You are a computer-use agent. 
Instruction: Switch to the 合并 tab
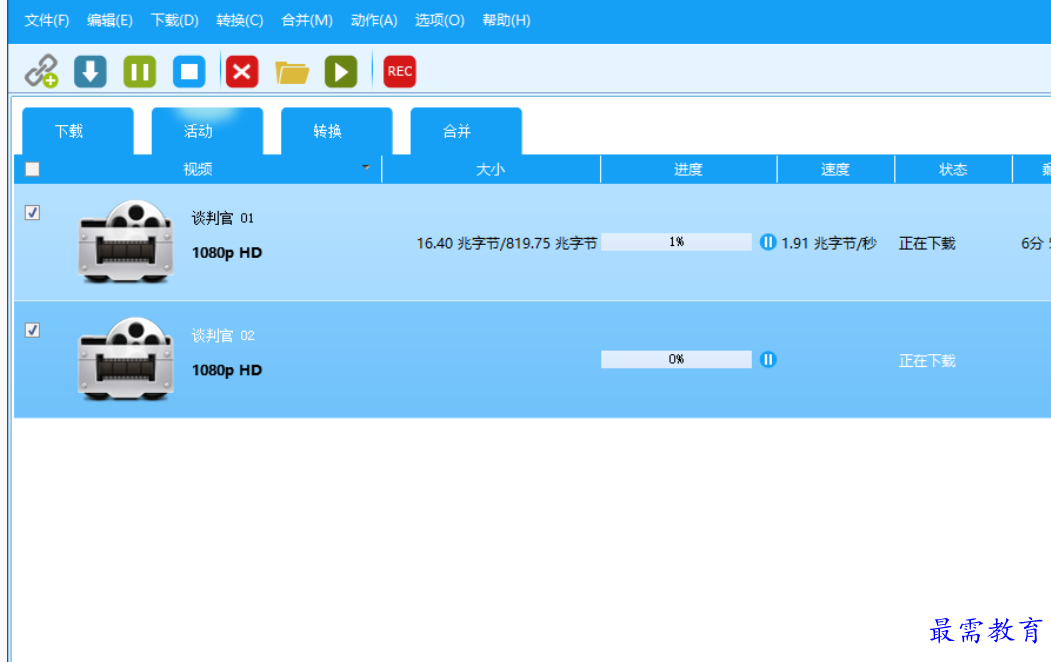point(466,131)
